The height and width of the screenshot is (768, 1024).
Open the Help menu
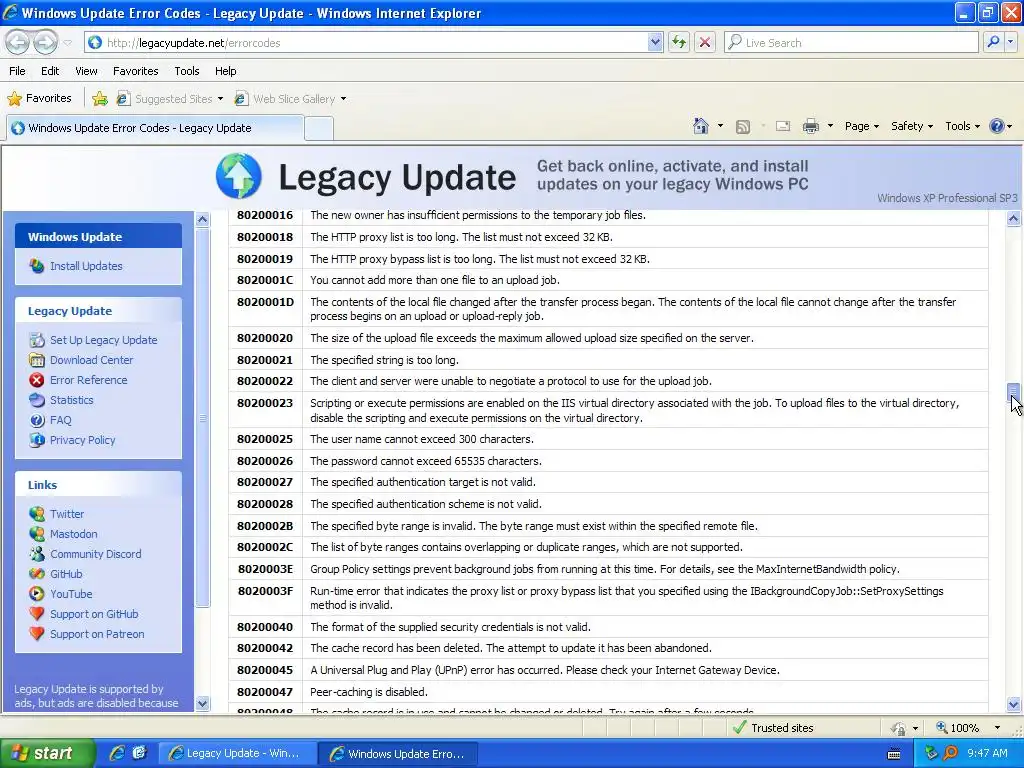tap(226, 71)
